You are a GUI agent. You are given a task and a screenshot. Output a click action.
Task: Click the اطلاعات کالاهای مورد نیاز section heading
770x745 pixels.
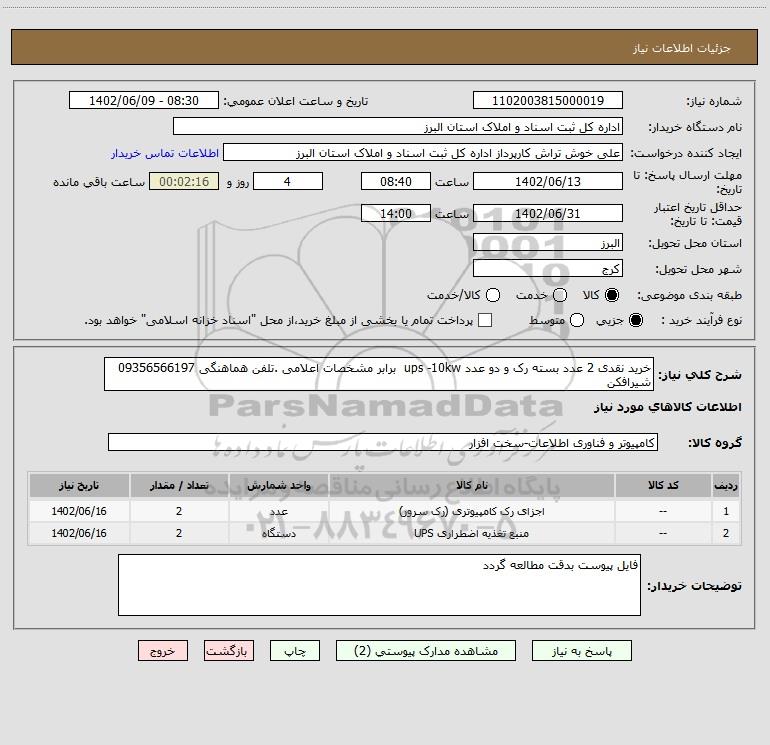click(667, 407)
